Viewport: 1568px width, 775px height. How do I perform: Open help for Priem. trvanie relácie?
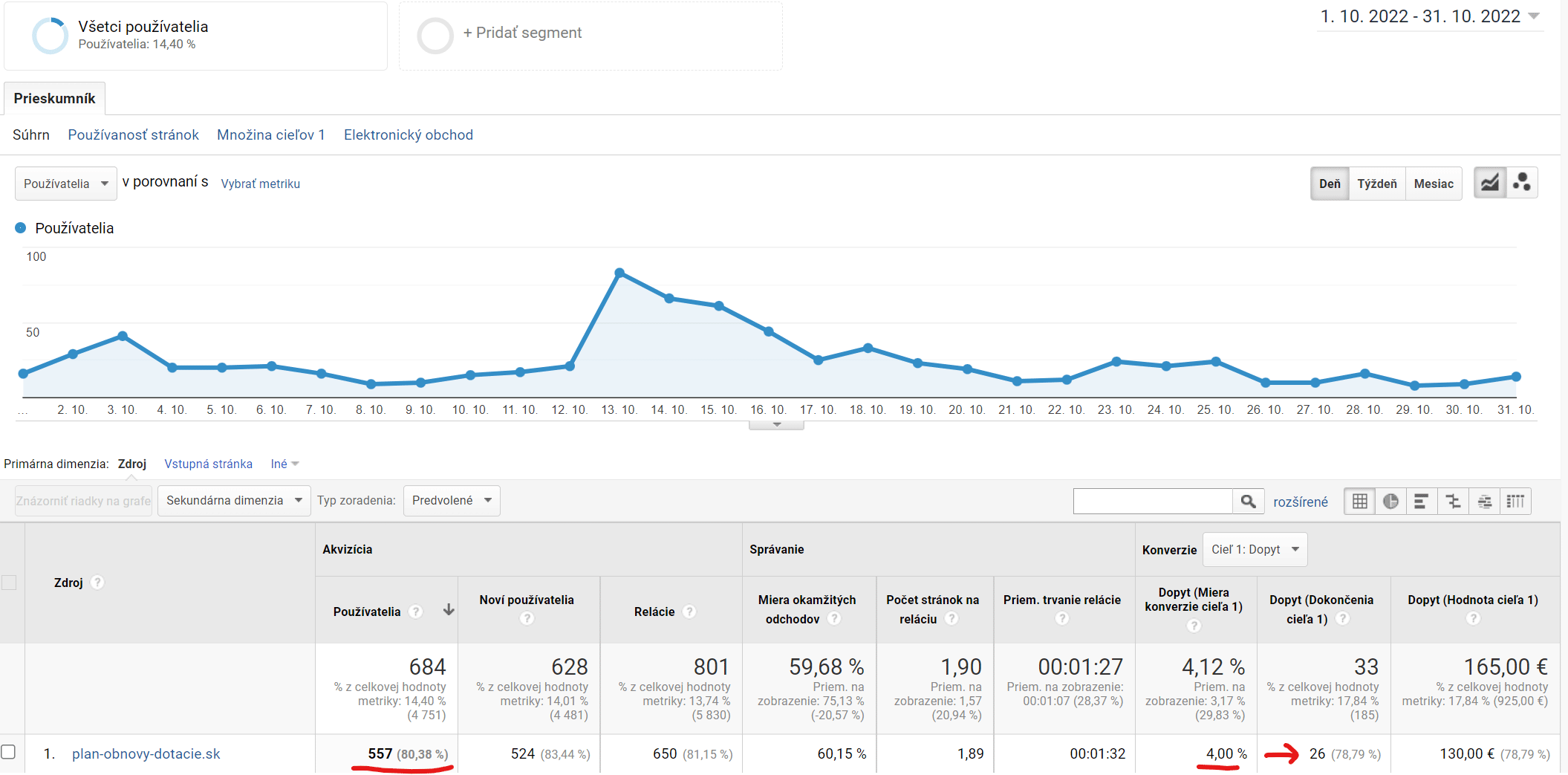[1062, 618]
